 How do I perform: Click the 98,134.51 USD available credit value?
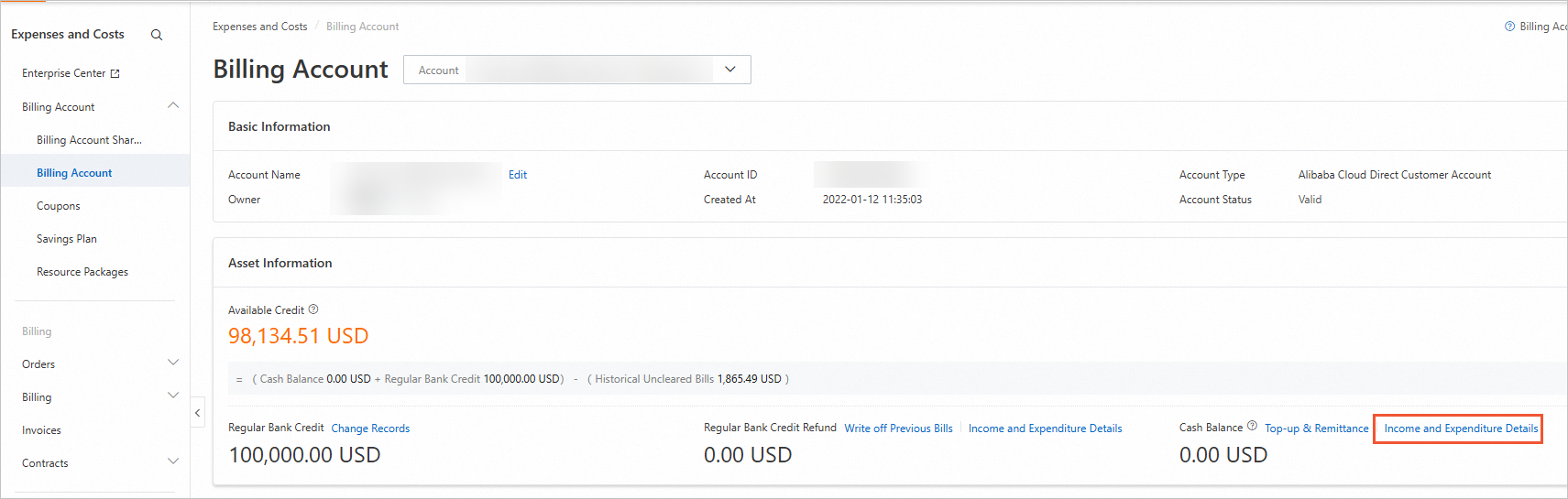coord(298,336)
